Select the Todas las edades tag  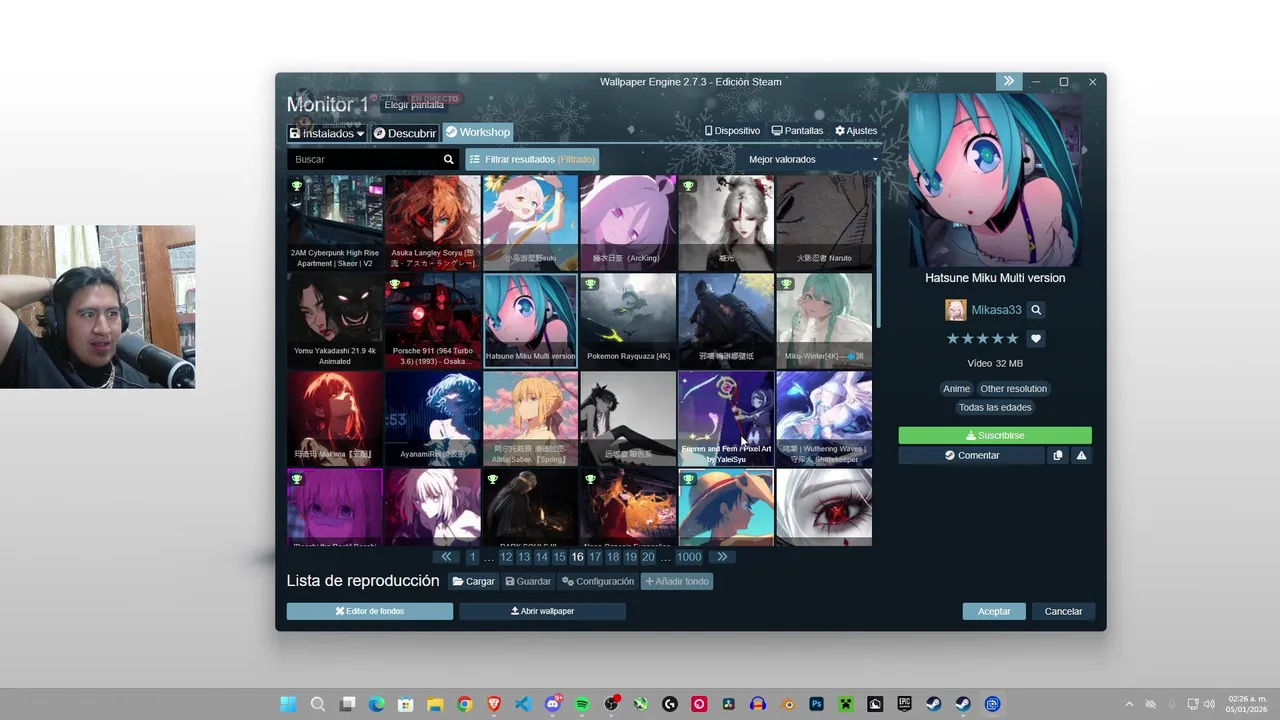[x=995, y=408]
